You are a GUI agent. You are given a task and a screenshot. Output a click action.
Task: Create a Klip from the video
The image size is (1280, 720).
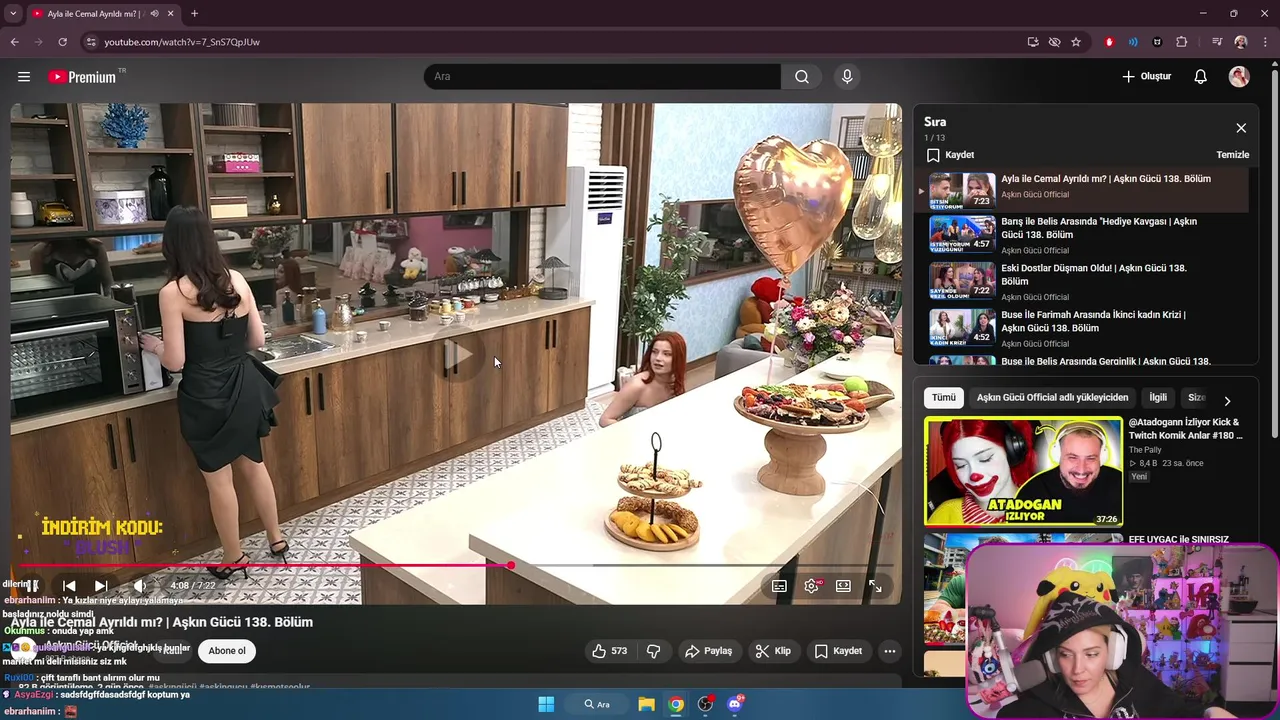[773, 651]
